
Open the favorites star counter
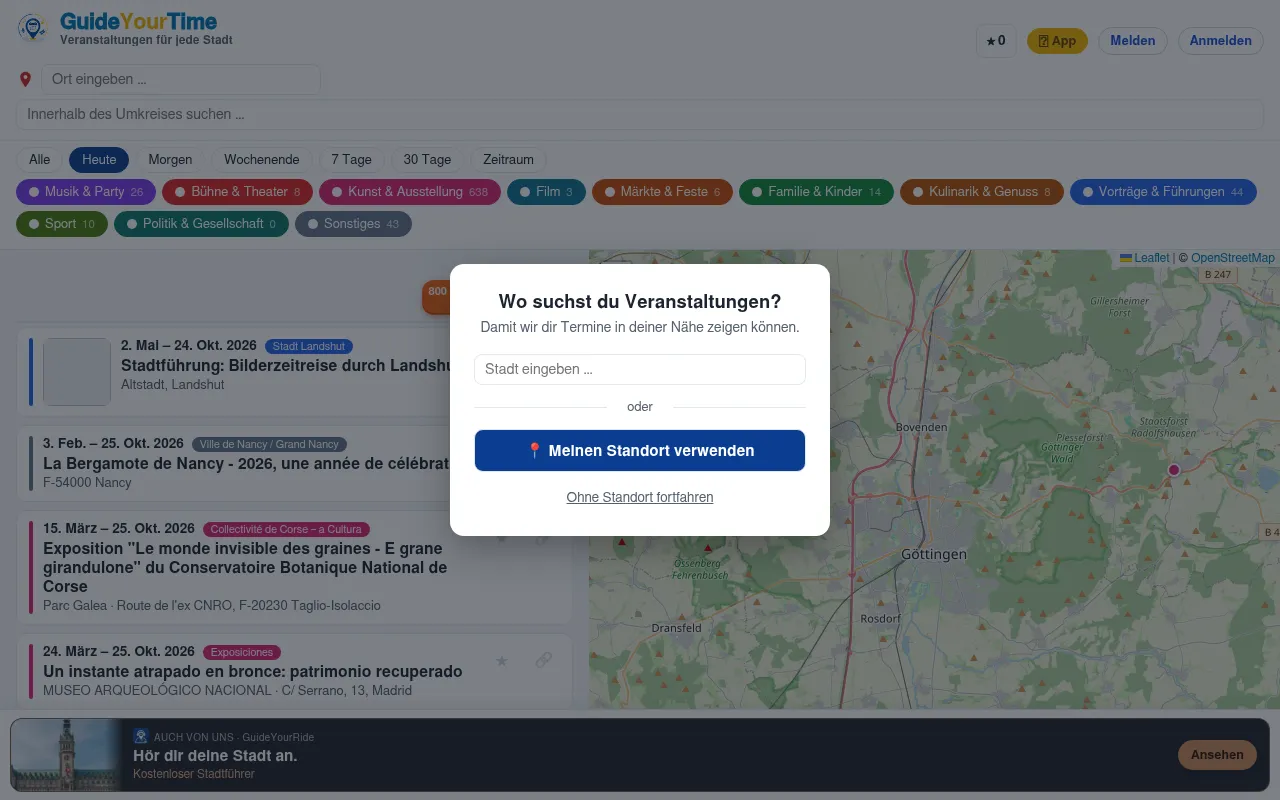point(996,41)
